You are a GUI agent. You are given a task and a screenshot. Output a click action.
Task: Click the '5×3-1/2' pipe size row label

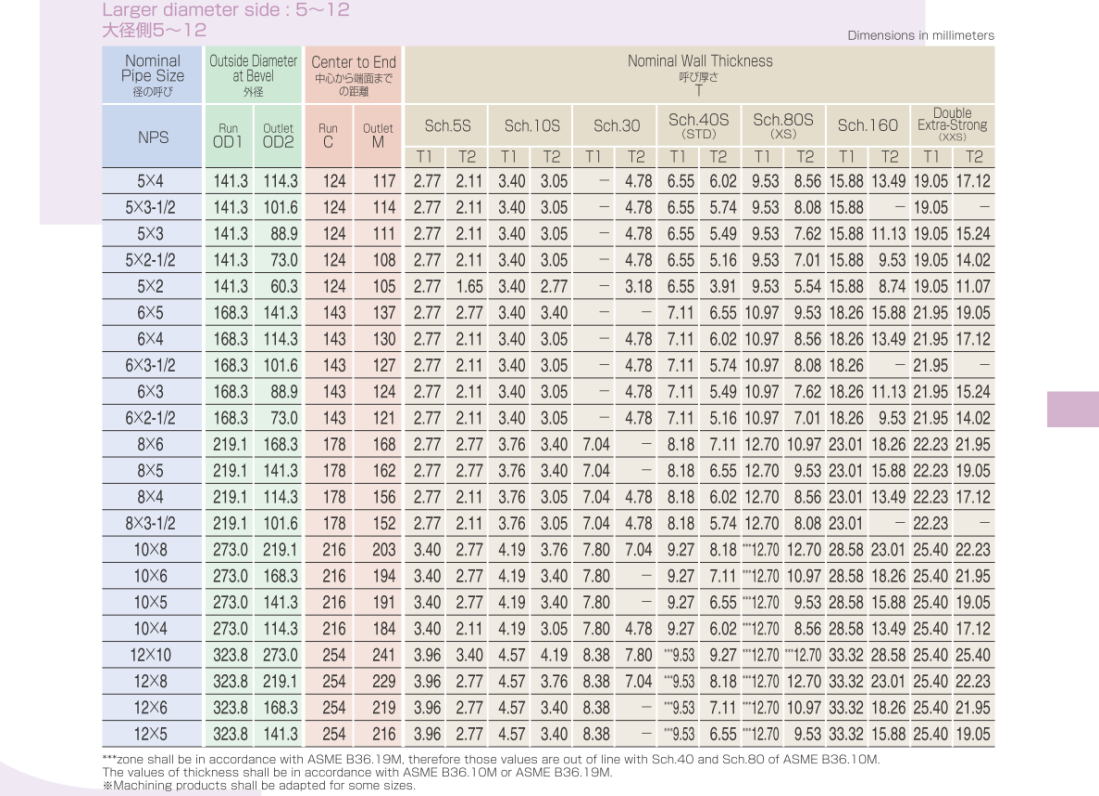(x=150, y=208)
